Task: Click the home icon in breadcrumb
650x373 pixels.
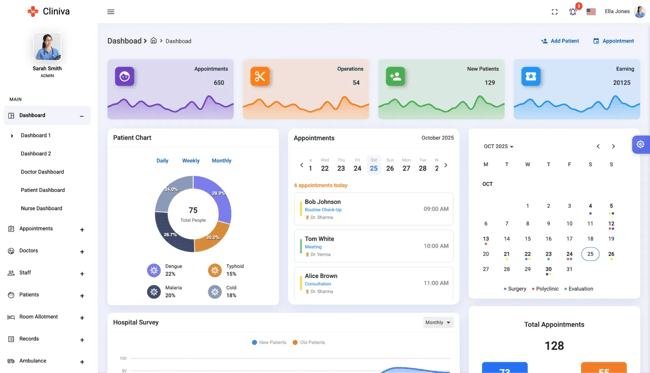Action: point(153,41)
